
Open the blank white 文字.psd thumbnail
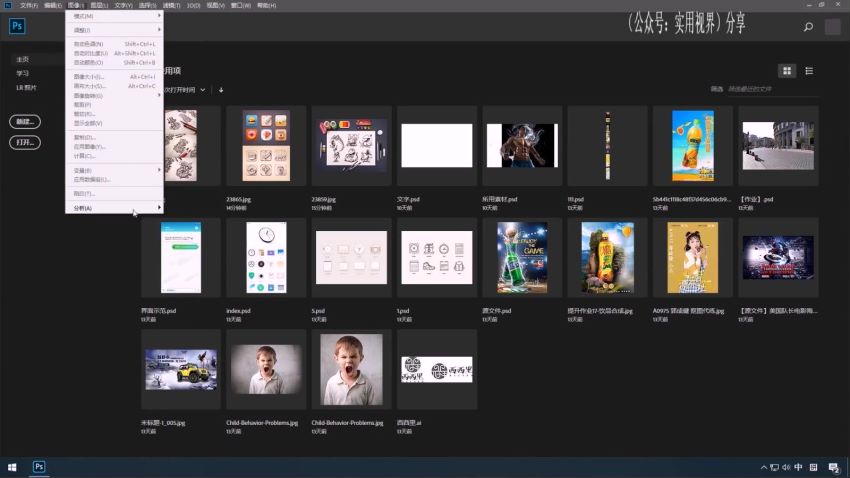coord(437,146)
